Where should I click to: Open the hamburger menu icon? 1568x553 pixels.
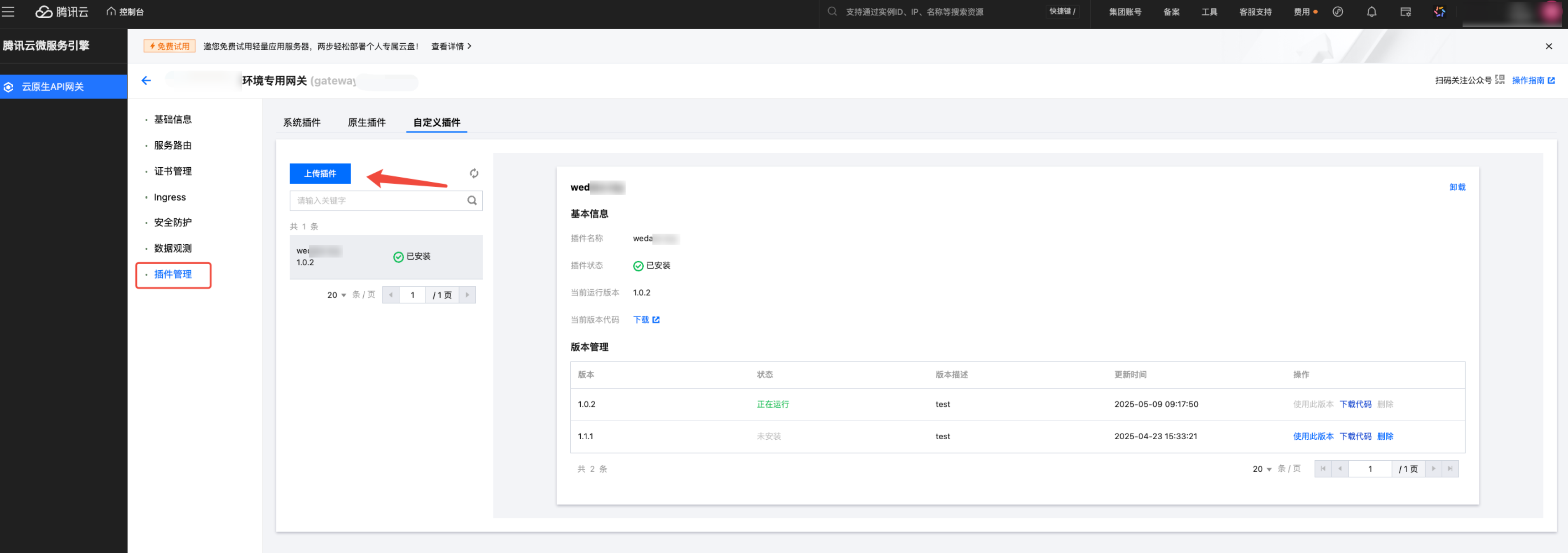pos(9,12)
